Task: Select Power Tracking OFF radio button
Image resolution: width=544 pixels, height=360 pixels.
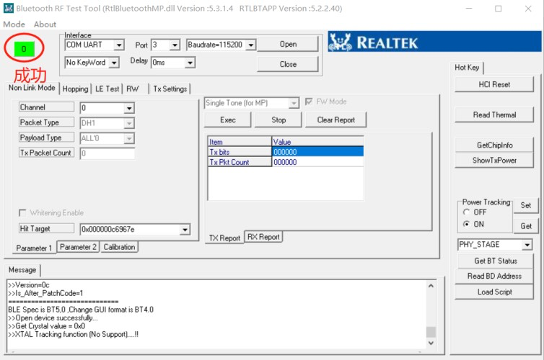Action: (466, 212)
